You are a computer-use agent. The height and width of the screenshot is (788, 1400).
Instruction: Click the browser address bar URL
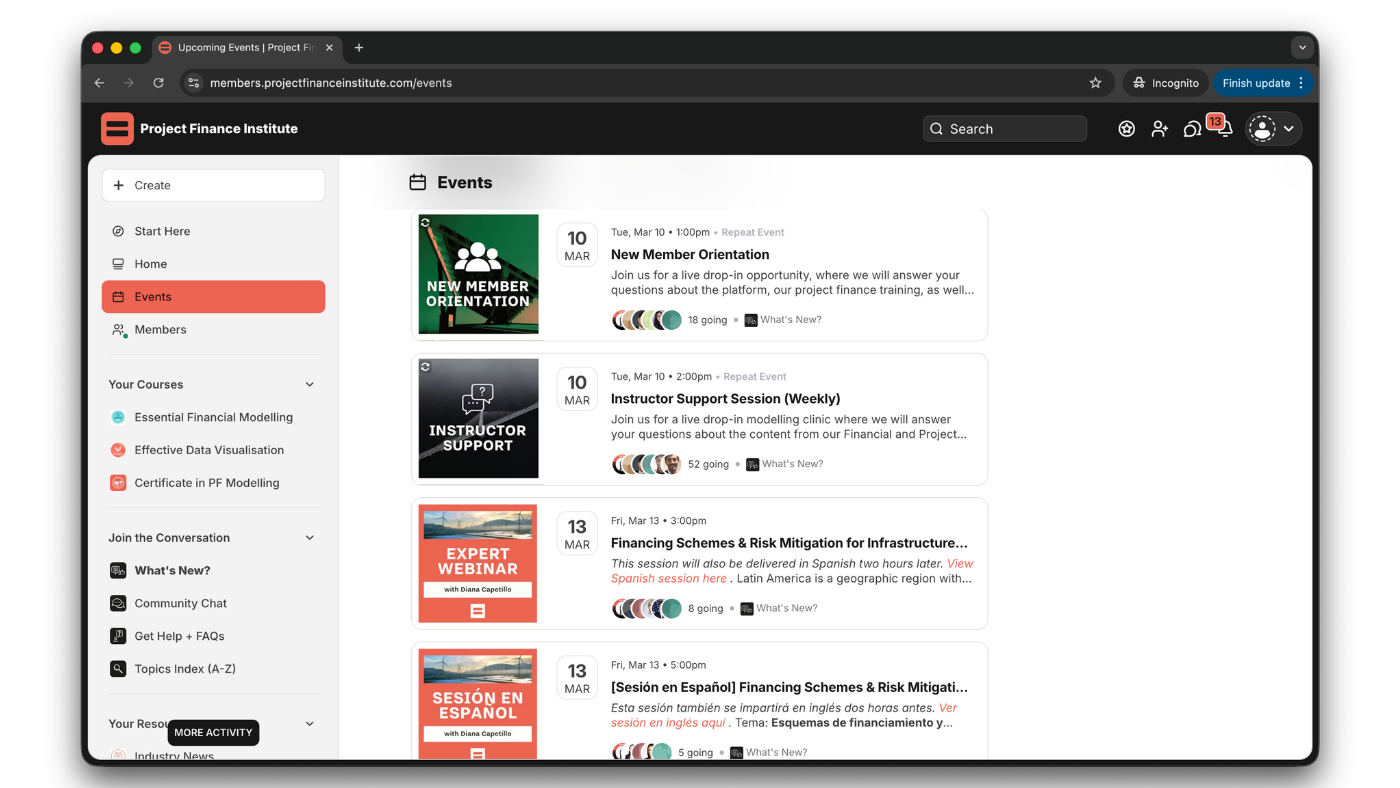(x=331, y=83)
